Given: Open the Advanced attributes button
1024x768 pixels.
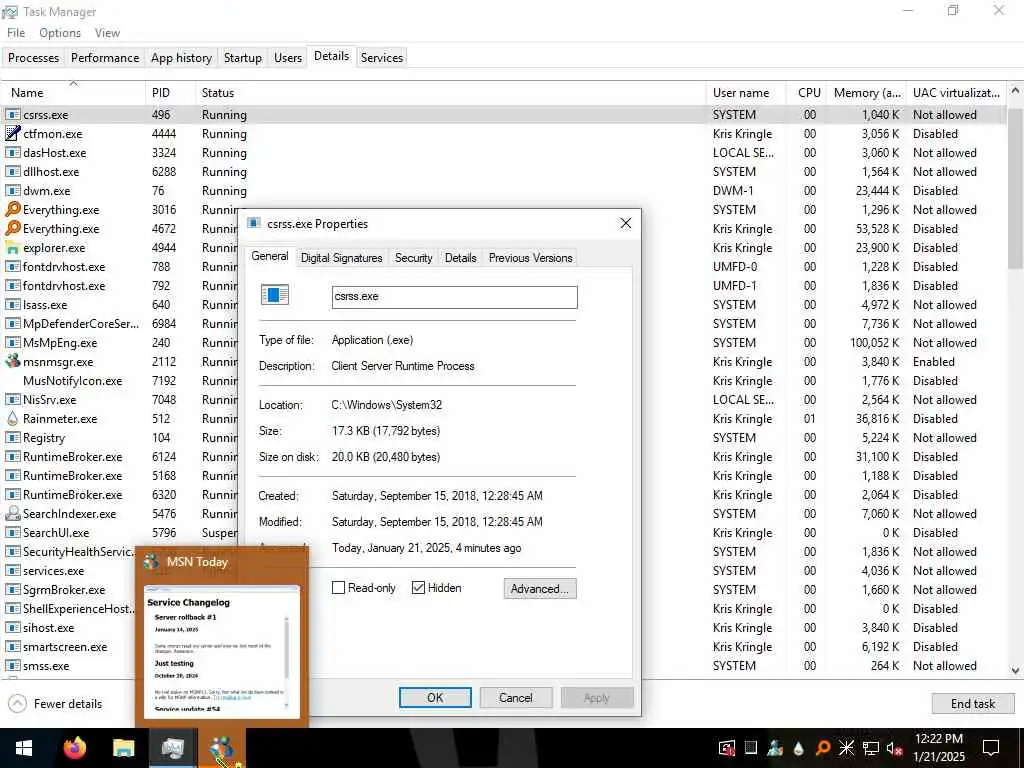Looking at the screenshot, I should click(x=540, y=588).
